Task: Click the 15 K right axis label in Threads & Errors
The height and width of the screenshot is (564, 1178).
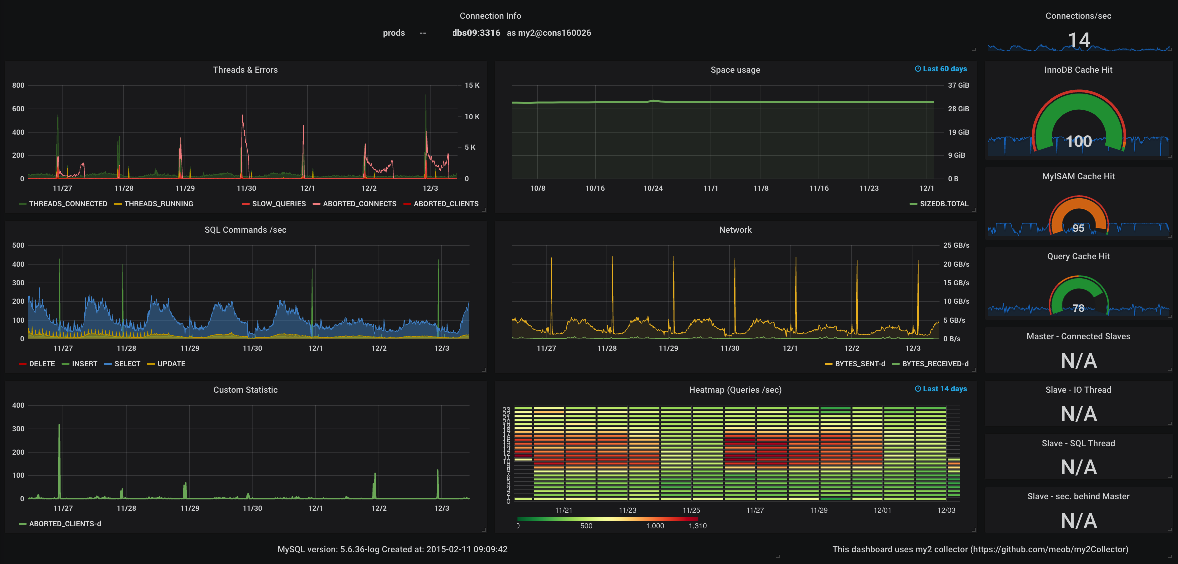Action: click(x=473, y=86)
